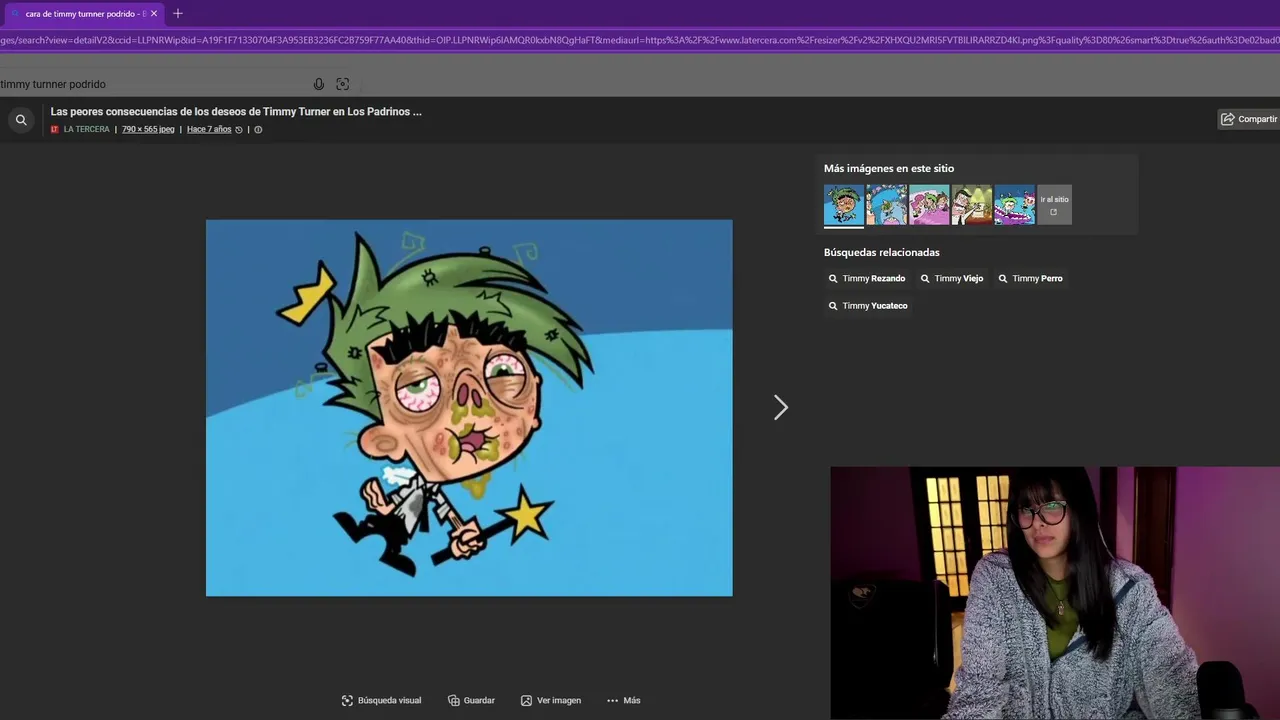Search related 'Timmy Perro'

click(x=1030, y=279)
